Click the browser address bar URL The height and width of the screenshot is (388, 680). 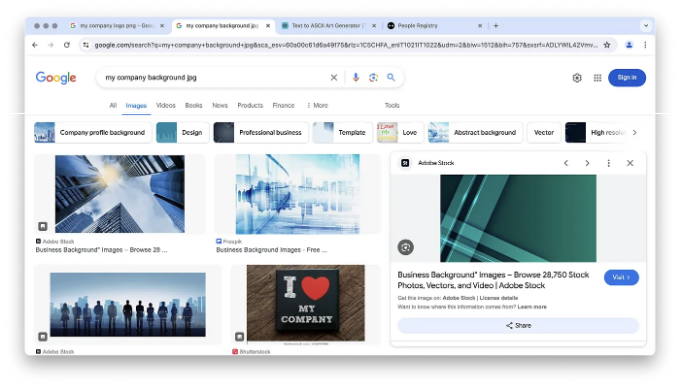pyautogui.click(x=346, y=45)
